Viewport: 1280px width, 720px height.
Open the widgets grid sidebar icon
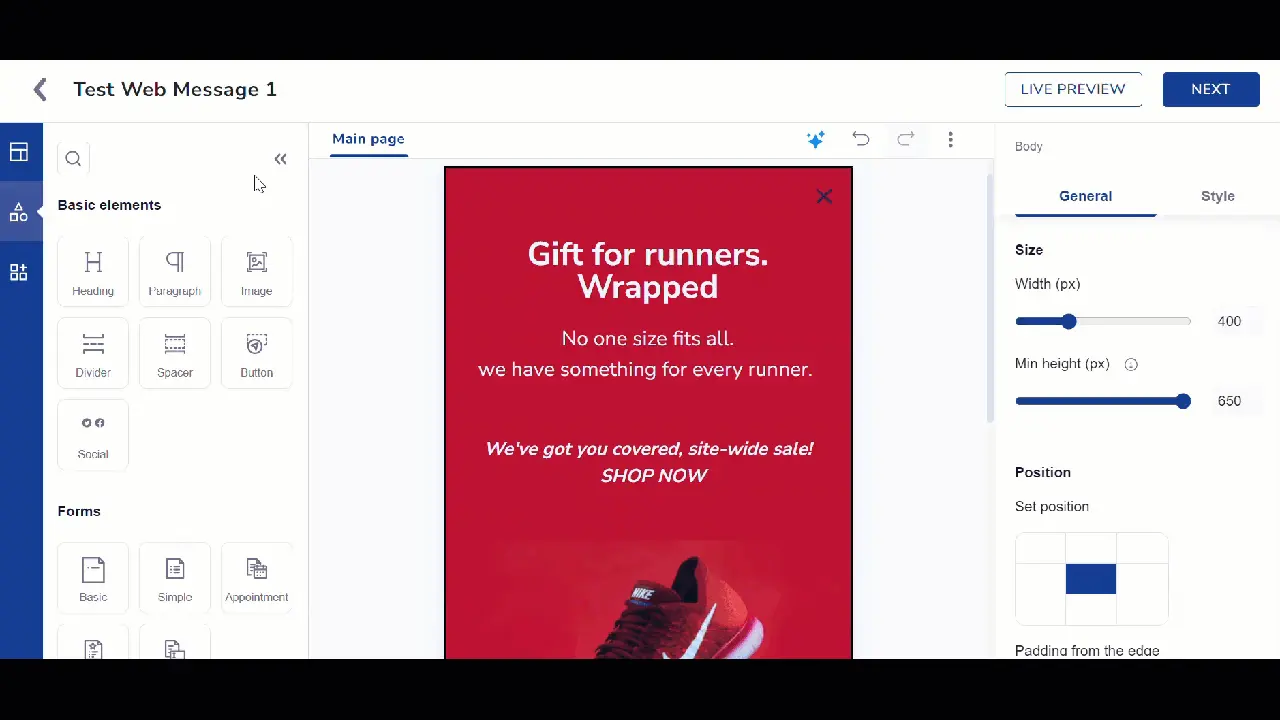(19, 272)
